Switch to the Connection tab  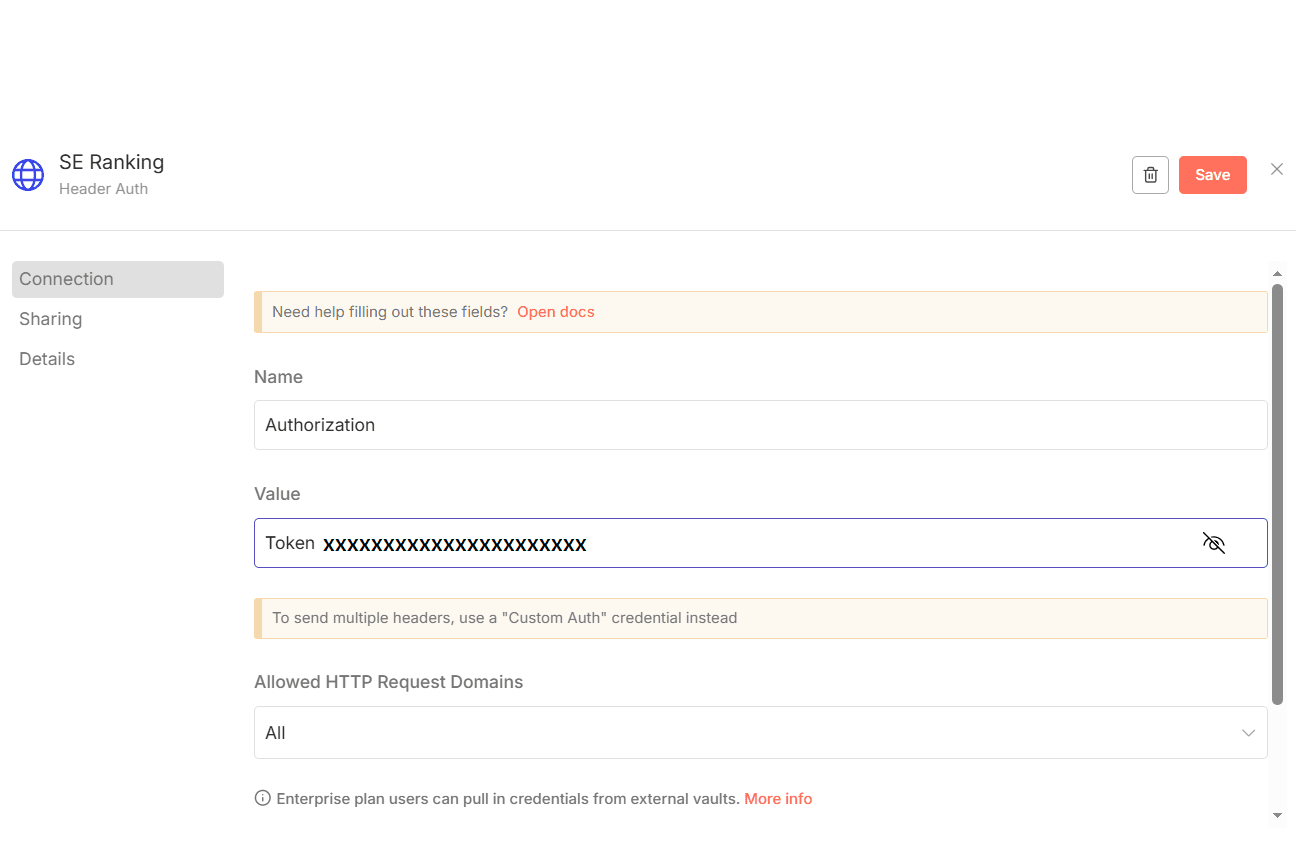tap(117, 279)
